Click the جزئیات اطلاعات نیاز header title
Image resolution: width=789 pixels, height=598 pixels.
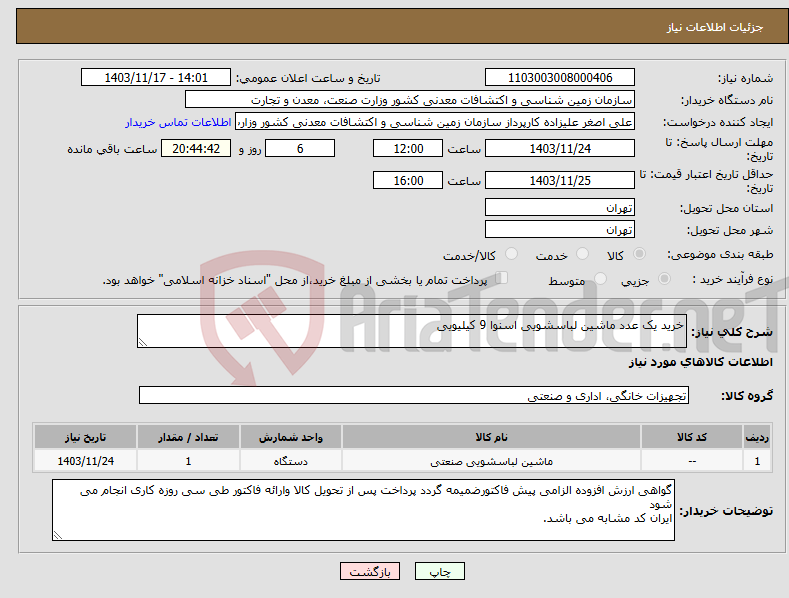point(715,27)
